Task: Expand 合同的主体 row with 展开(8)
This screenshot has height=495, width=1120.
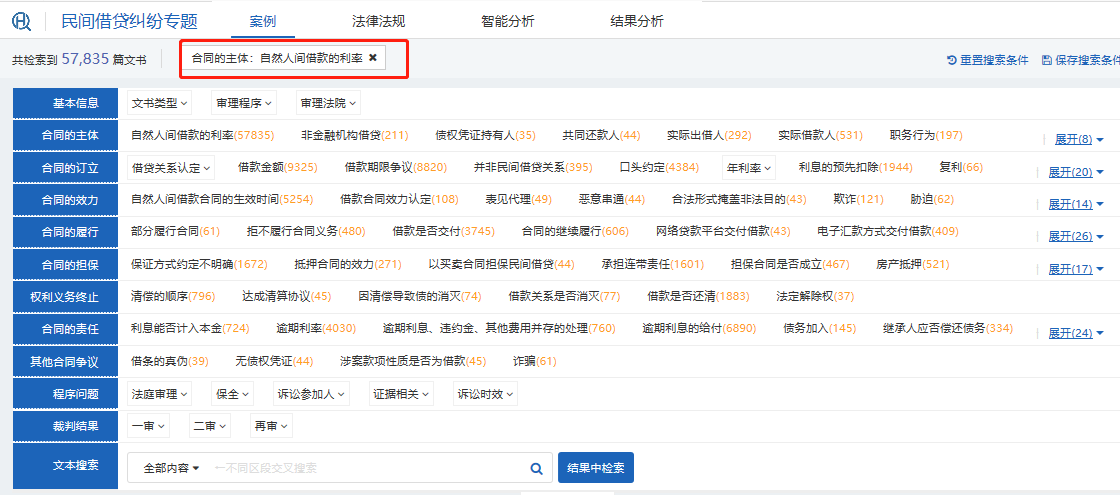Action: [x=1079, y=140]
